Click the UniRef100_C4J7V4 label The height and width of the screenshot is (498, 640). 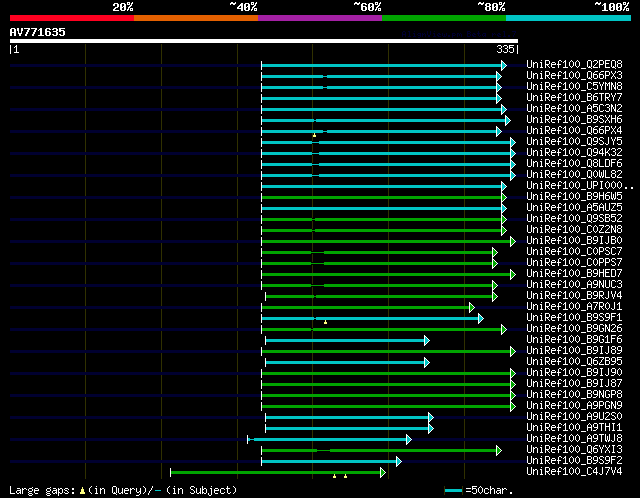coord(574,472)
